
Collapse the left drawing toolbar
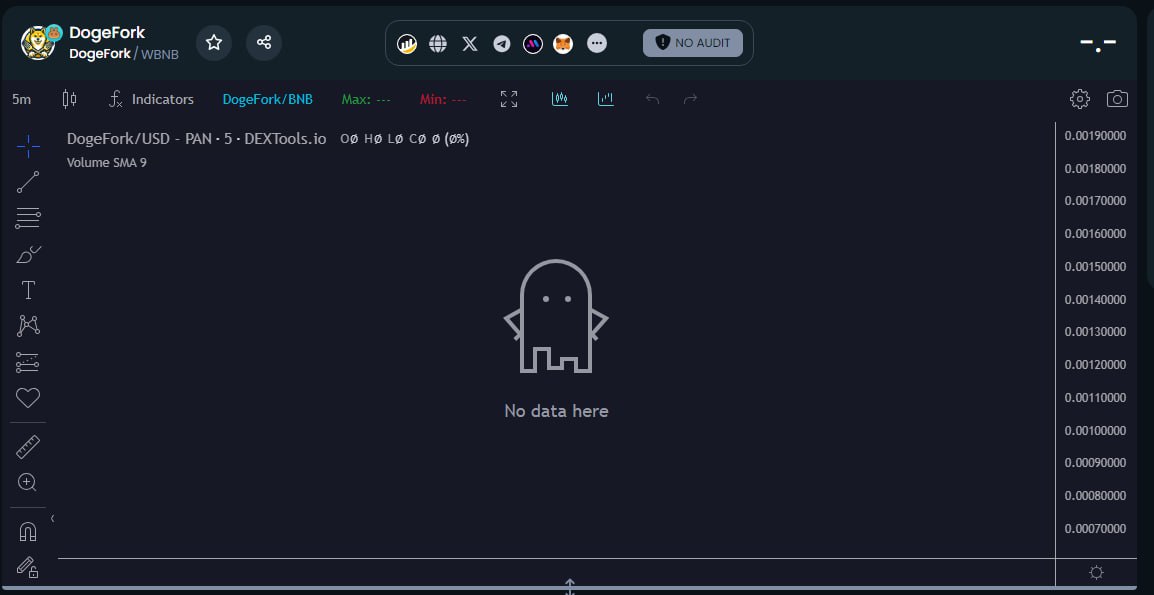coord(52,518)
